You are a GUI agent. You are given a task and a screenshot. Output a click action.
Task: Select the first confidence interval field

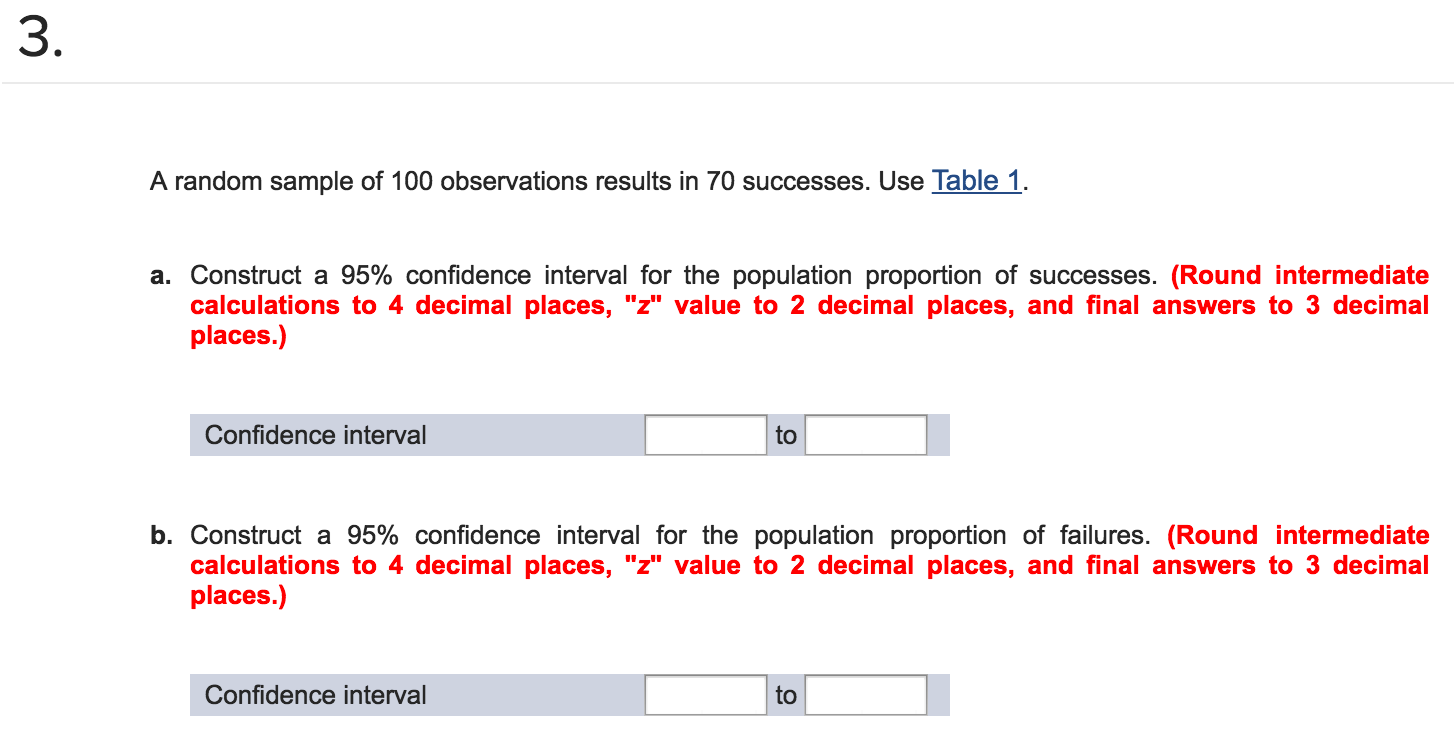point(705,434)
